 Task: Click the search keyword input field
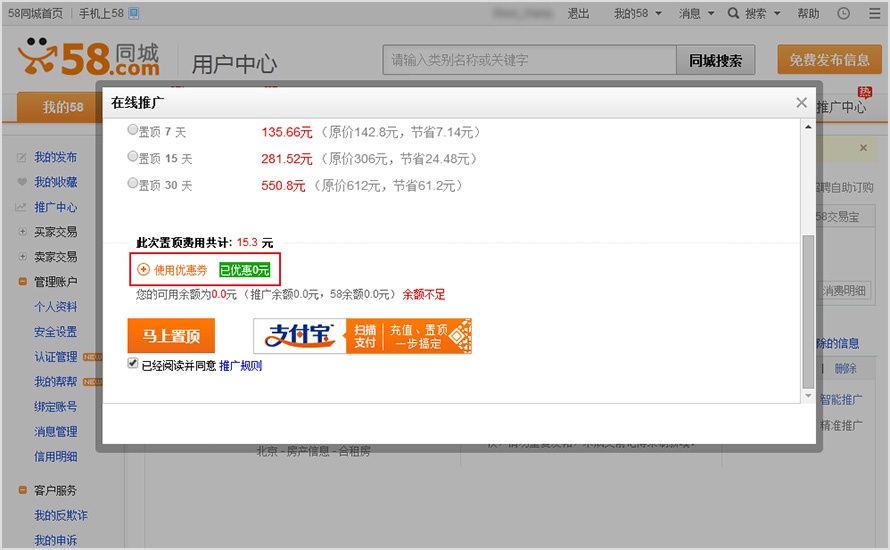(x=529, y=60)
